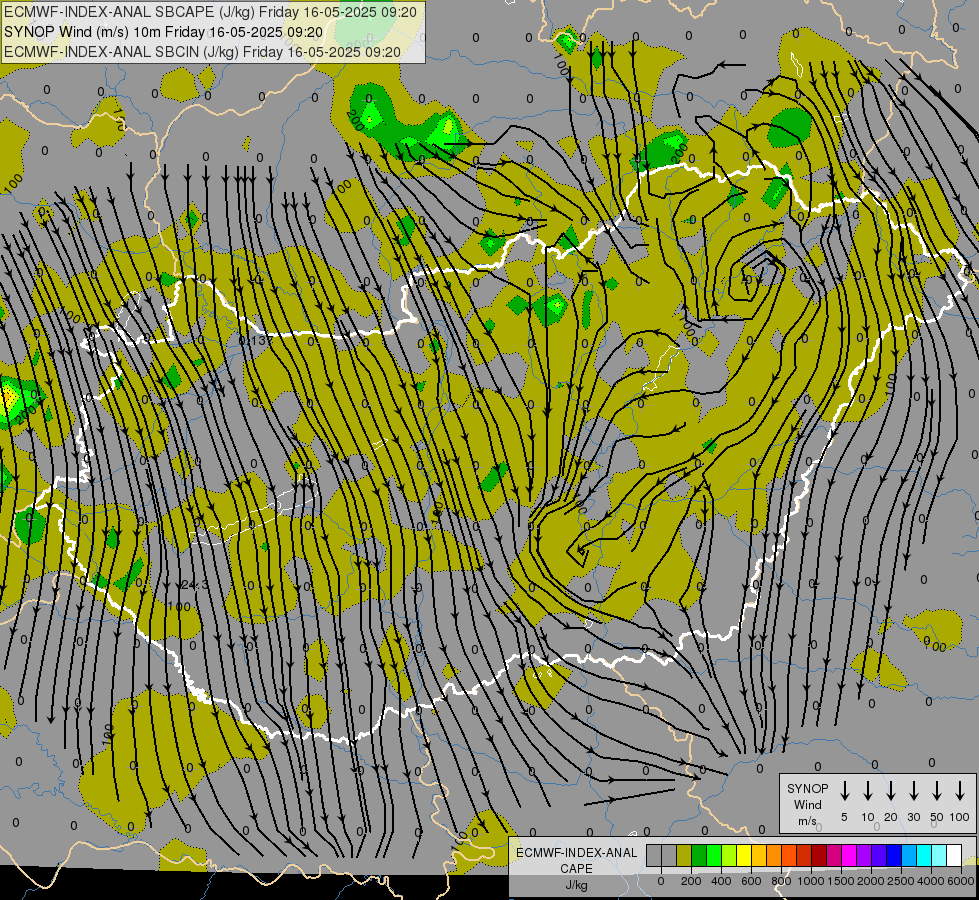The height and width of the screenshot is (900, 979).
Task: Select the orange swatch left of 800 tick
Action: coord(774,855)
